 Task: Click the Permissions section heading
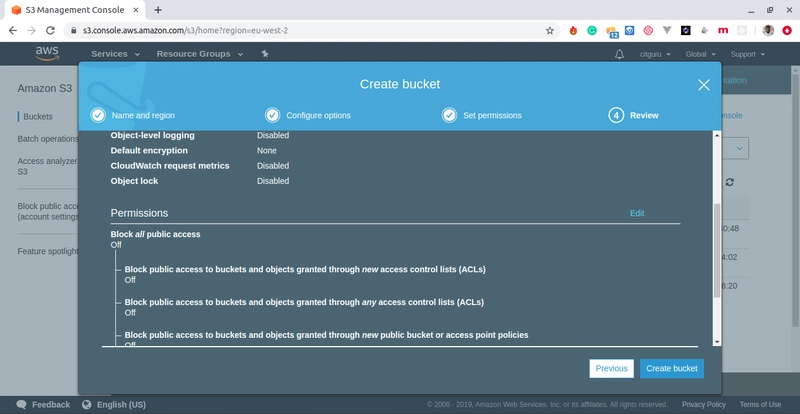pyautogui.click(x=139, y=213)
